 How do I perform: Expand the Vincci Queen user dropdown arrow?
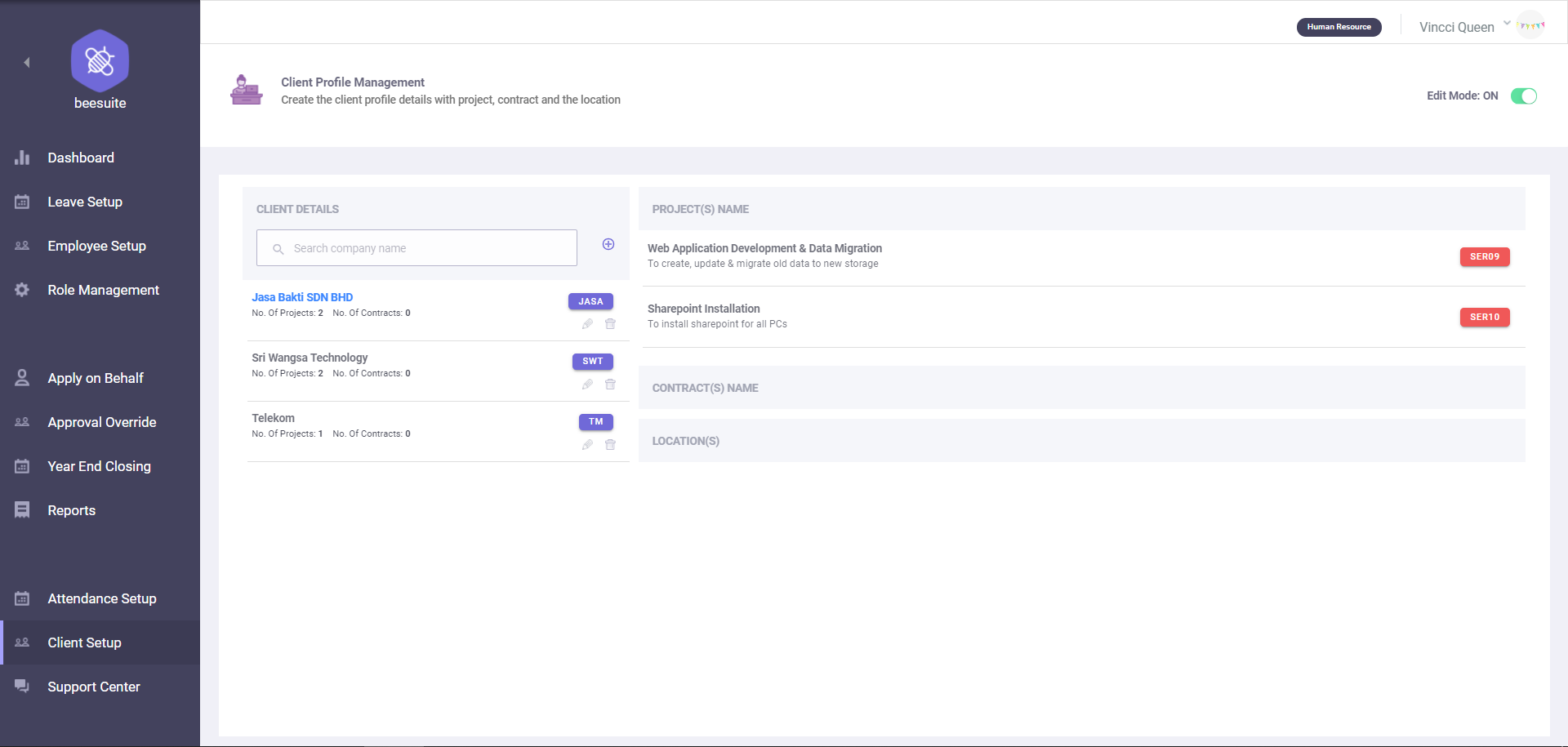click(x=1507, y=23)
